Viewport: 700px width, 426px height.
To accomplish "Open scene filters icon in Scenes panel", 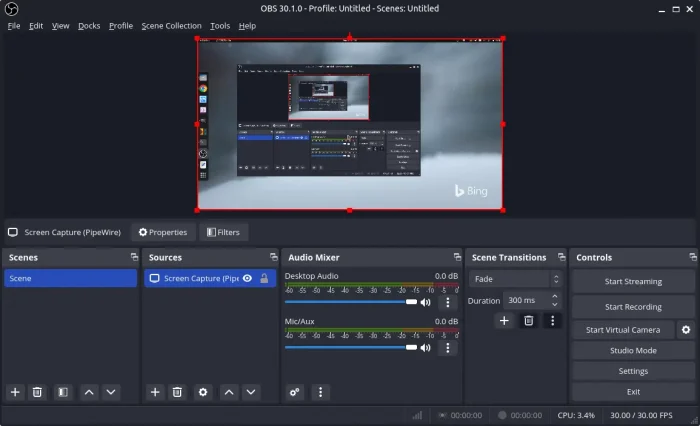I will click(x=62, y=392).
